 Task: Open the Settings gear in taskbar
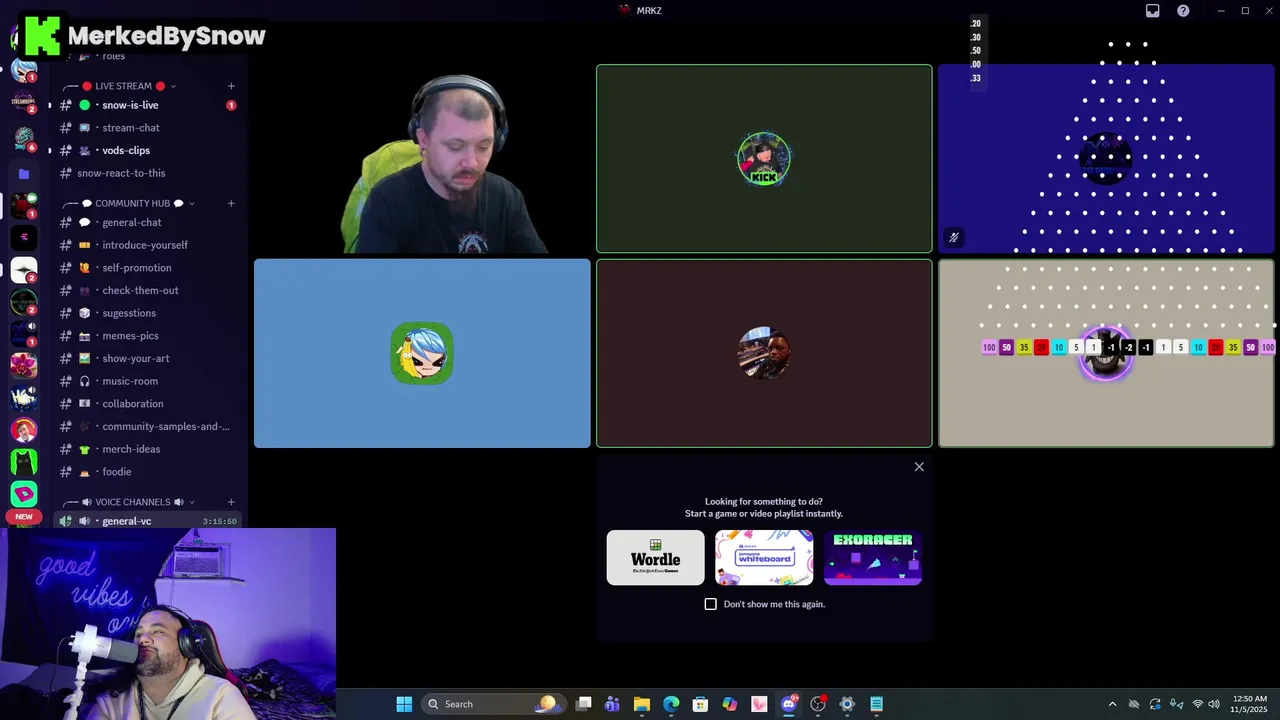click(847, 704)
